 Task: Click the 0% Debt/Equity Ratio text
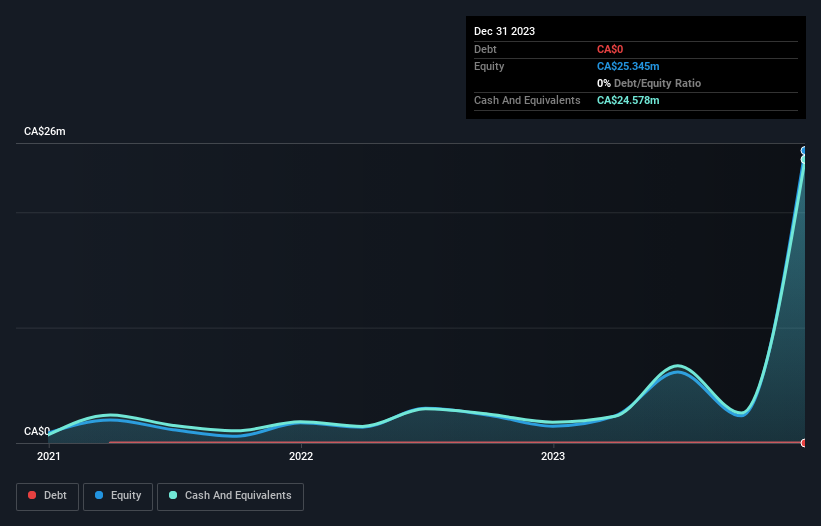649,83
